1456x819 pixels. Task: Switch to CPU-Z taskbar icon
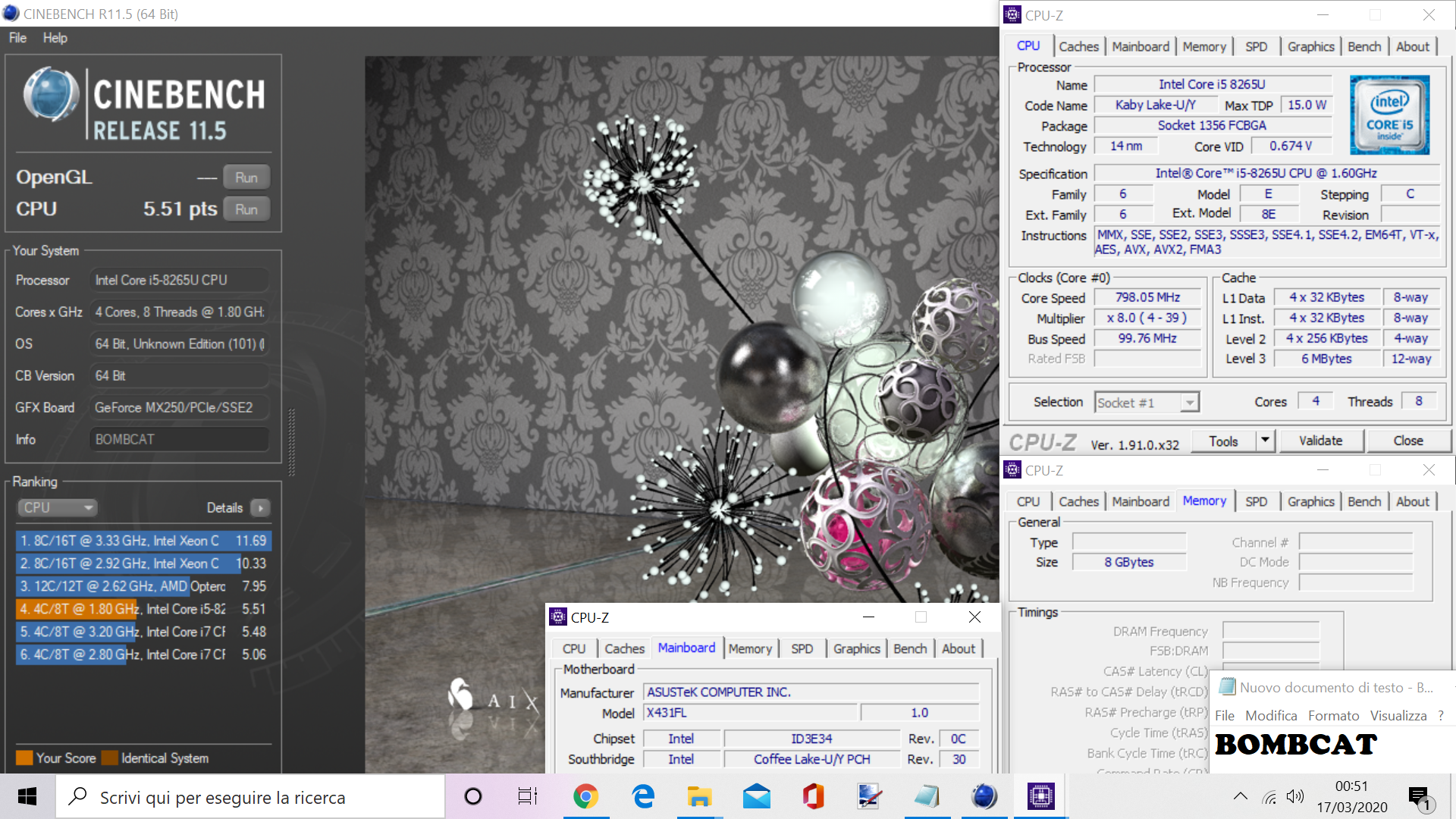pyautogui.click(x=1040, y=796)
